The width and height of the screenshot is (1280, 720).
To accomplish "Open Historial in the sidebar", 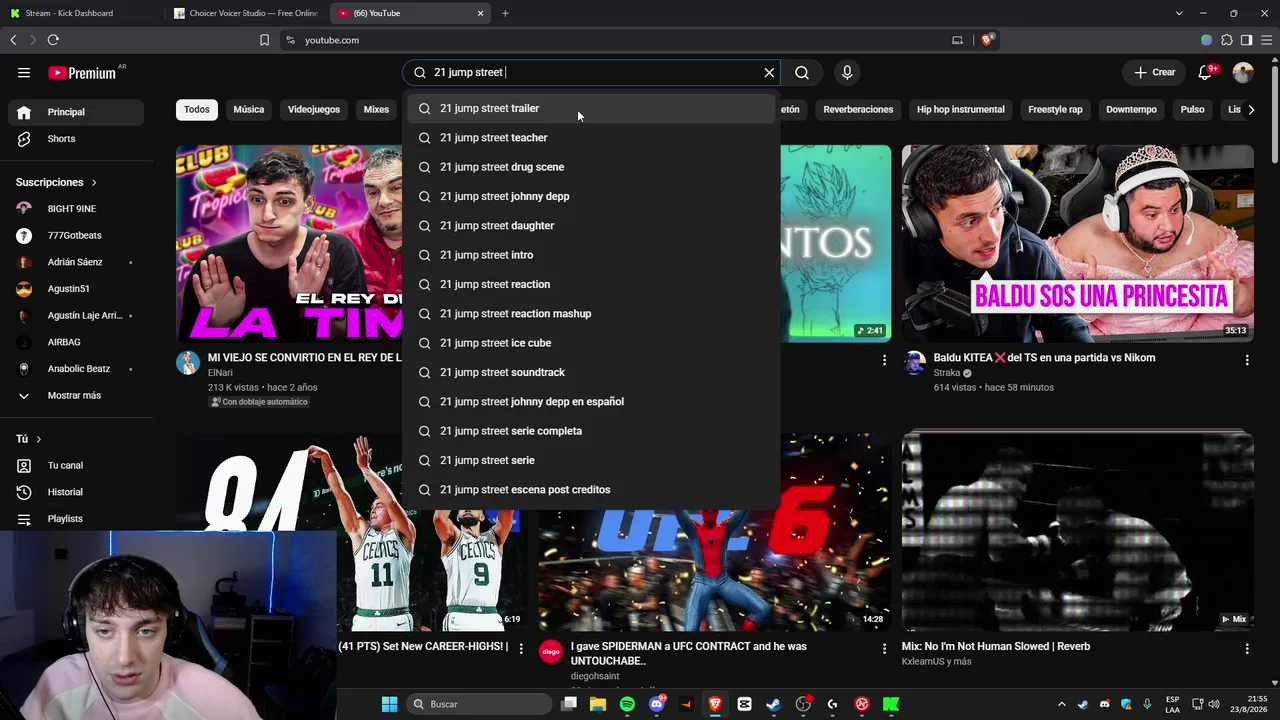I will [77, 492].
